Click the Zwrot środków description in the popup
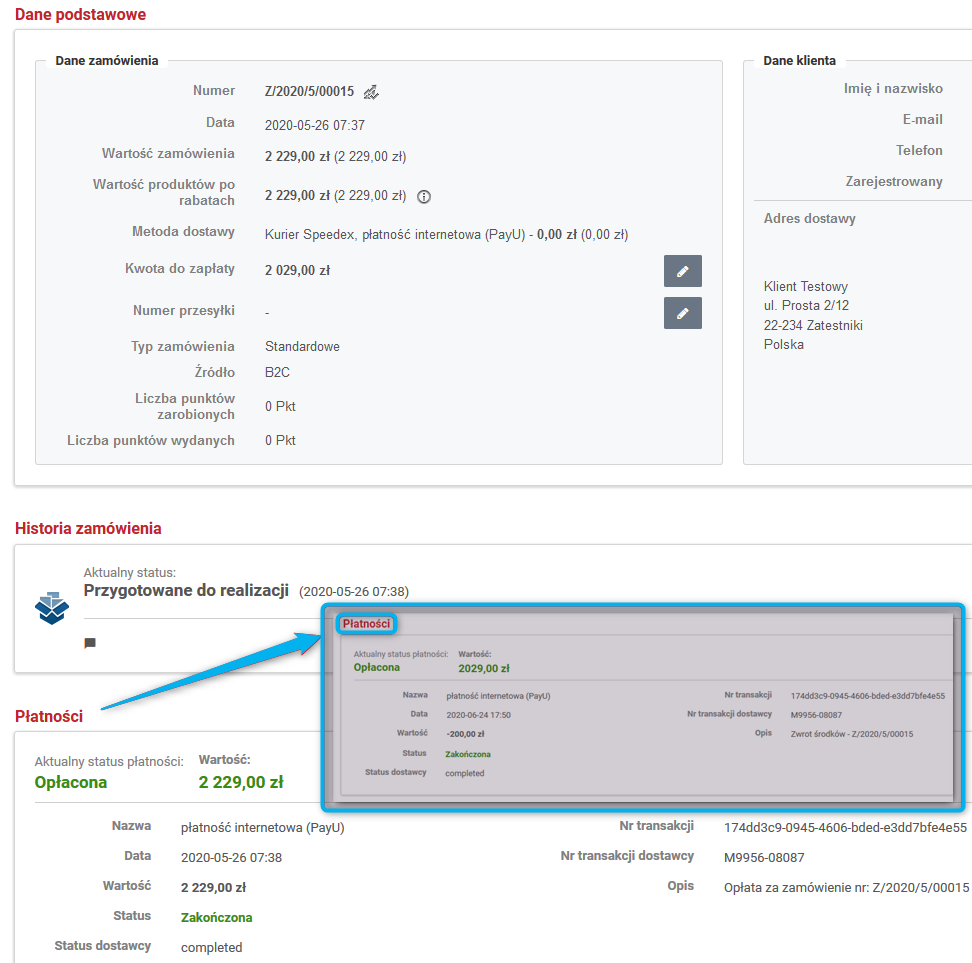972x963 pixels. click(852, 734)
